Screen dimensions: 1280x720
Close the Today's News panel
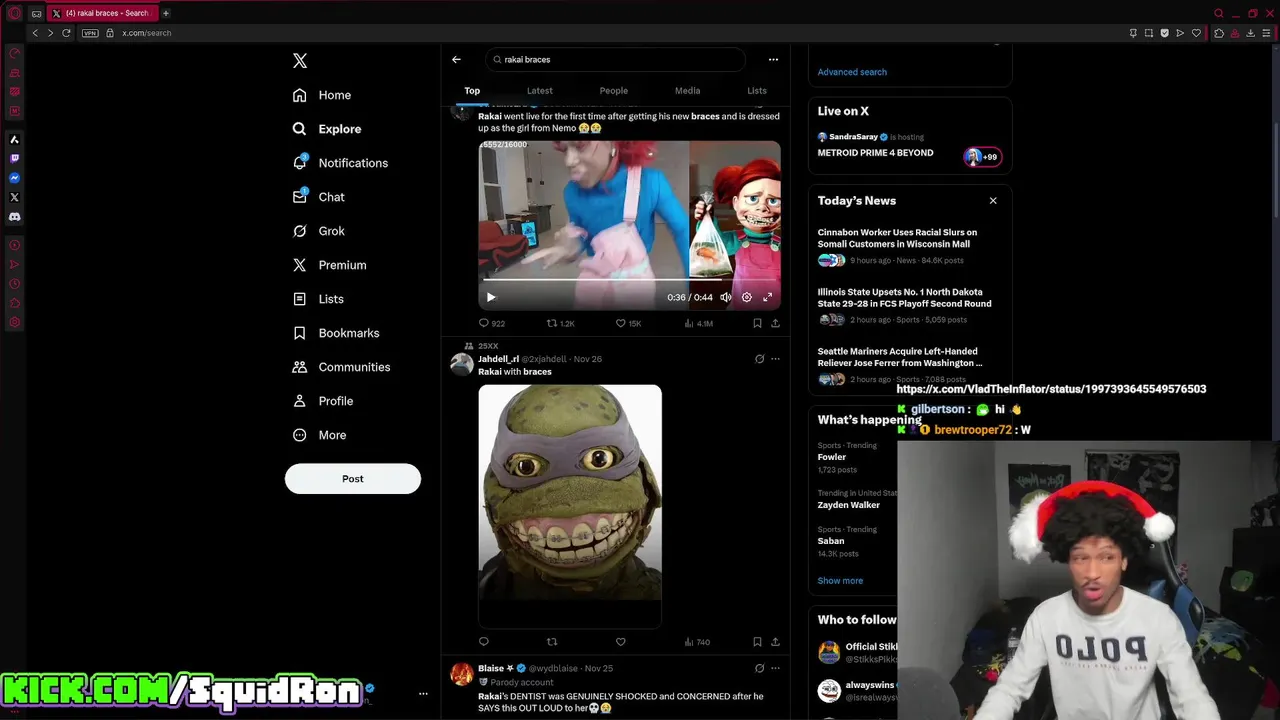tap(993, 201)
